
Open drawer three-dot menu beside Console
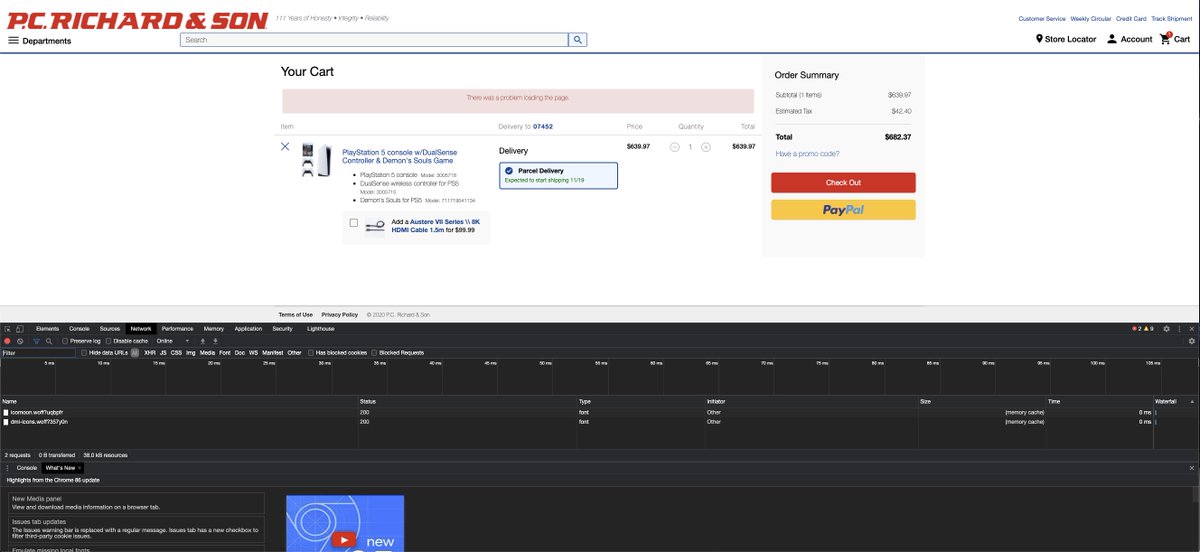coord(6,468)
